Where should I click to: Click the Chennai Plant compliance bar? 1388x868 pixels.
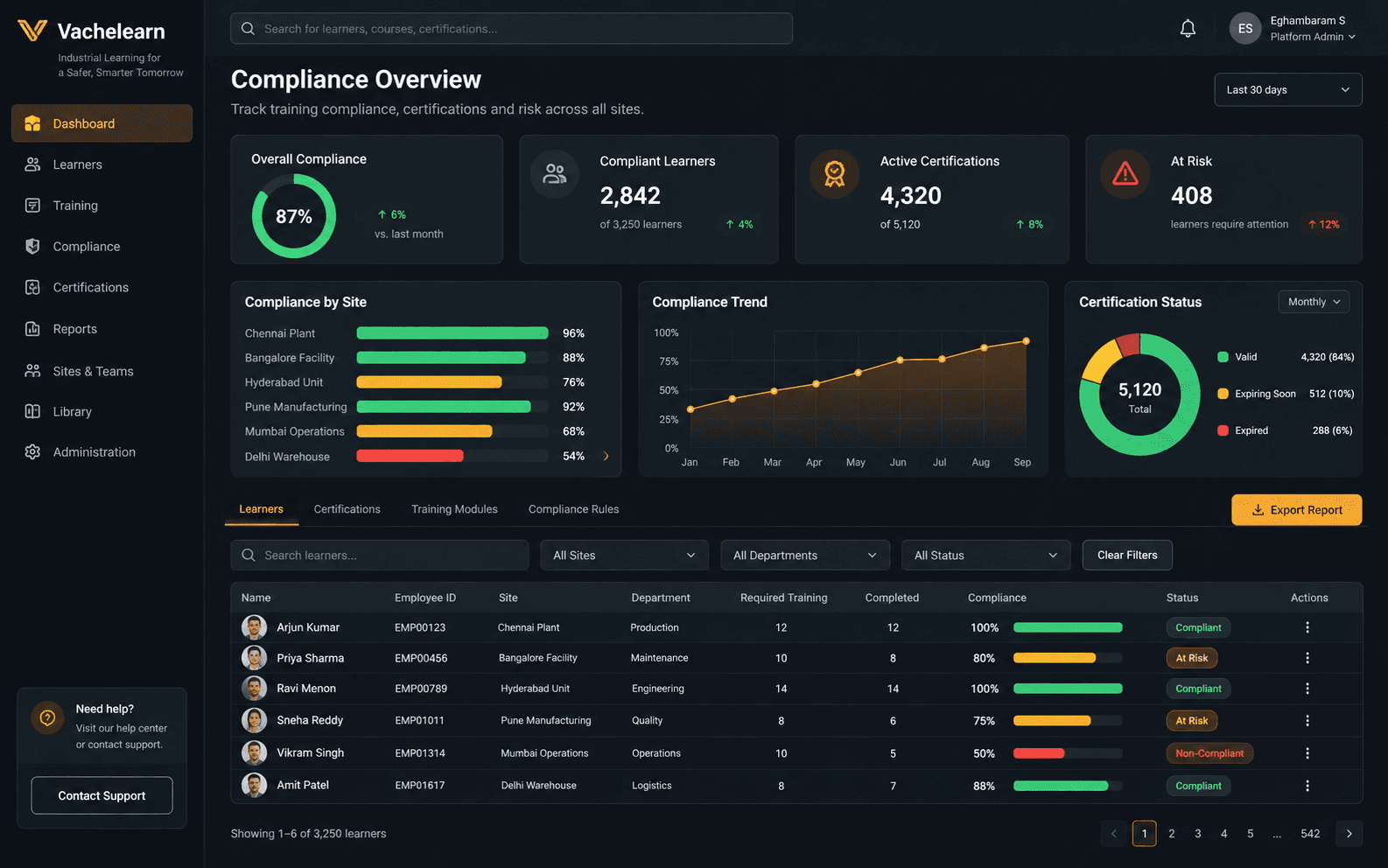[x=452, y=333]
